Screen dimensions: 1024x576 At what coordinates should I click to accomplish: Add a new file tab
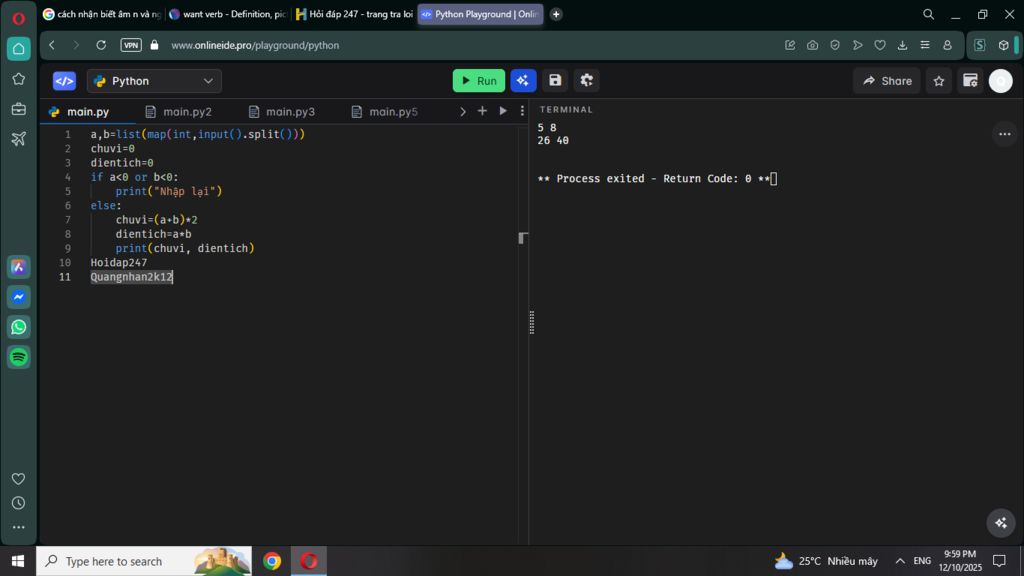(x=482, y=112)
